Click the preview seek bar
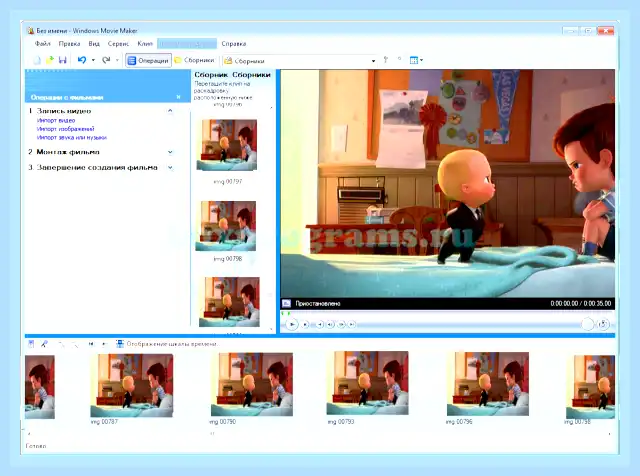The width and height of the screenshot is (640, 476). 447,314
